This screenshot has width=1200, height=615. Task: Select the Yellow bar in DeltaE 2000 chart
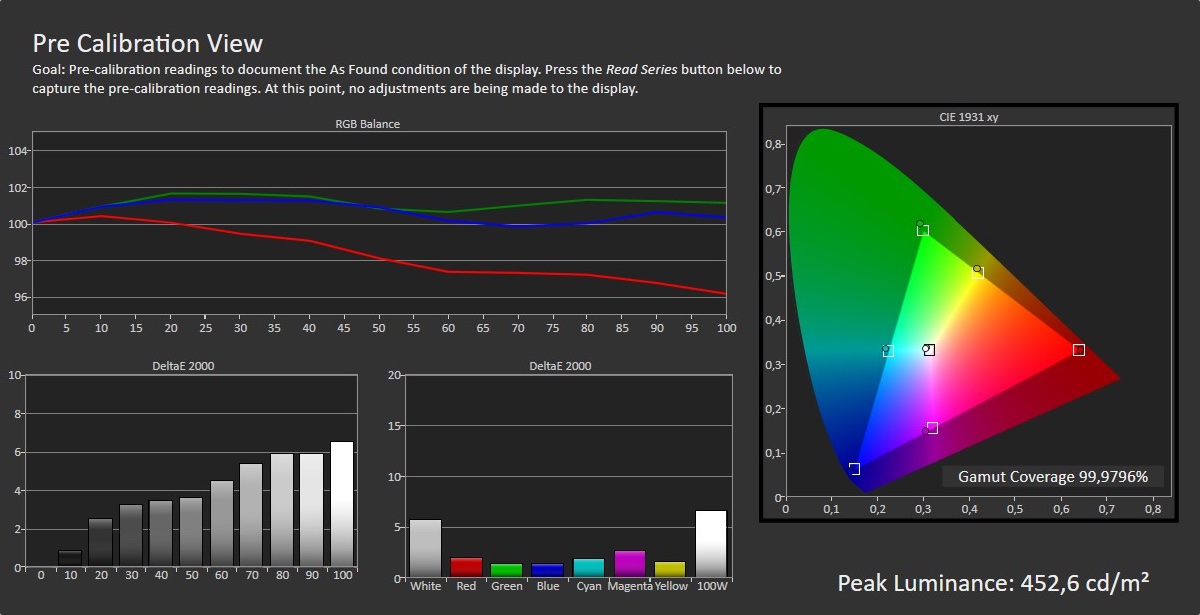671,569
